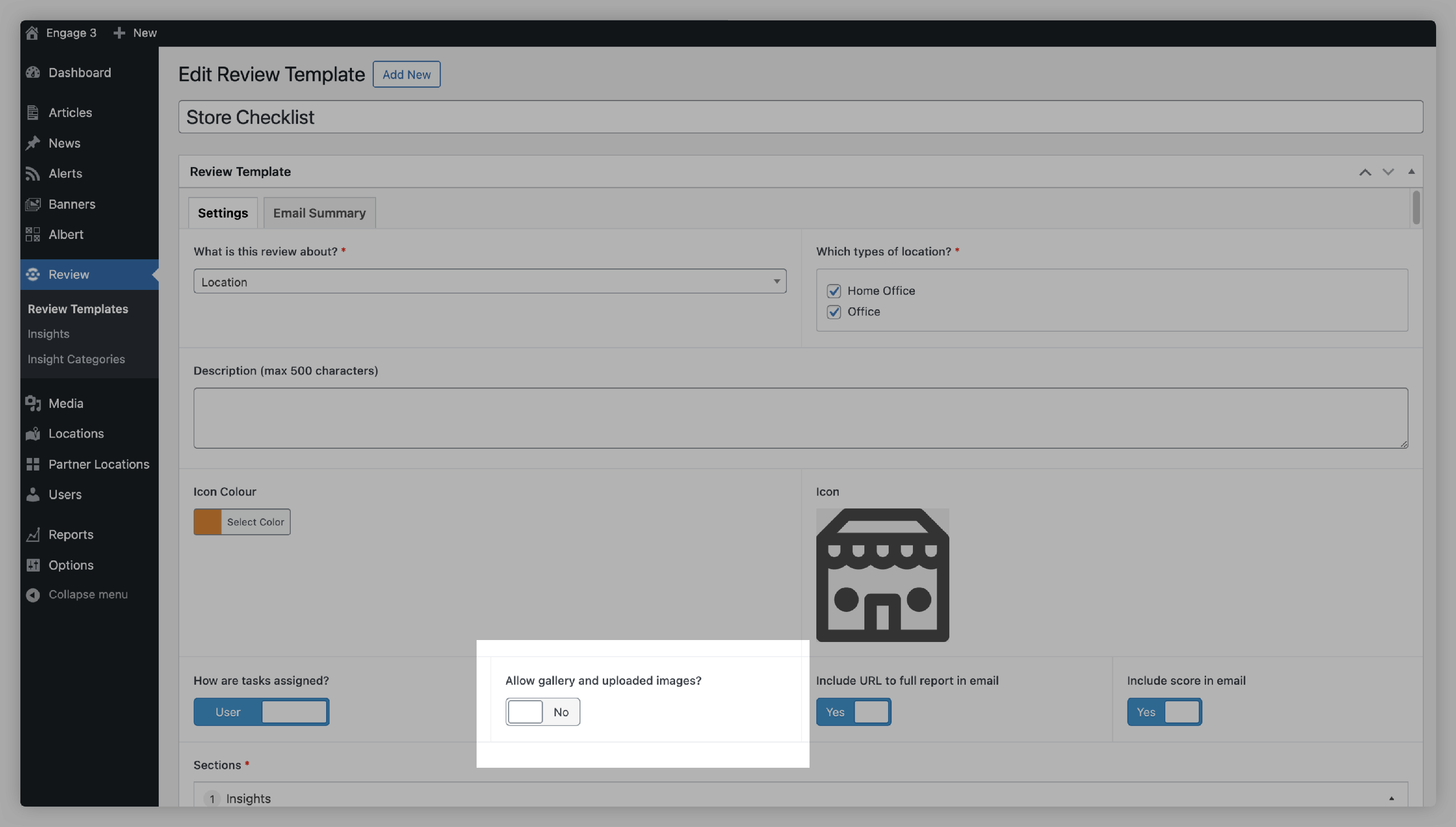1456x827 pixels.
Task: Toggle Allow gallery and uploaded images switch
Action: point(542,712)
